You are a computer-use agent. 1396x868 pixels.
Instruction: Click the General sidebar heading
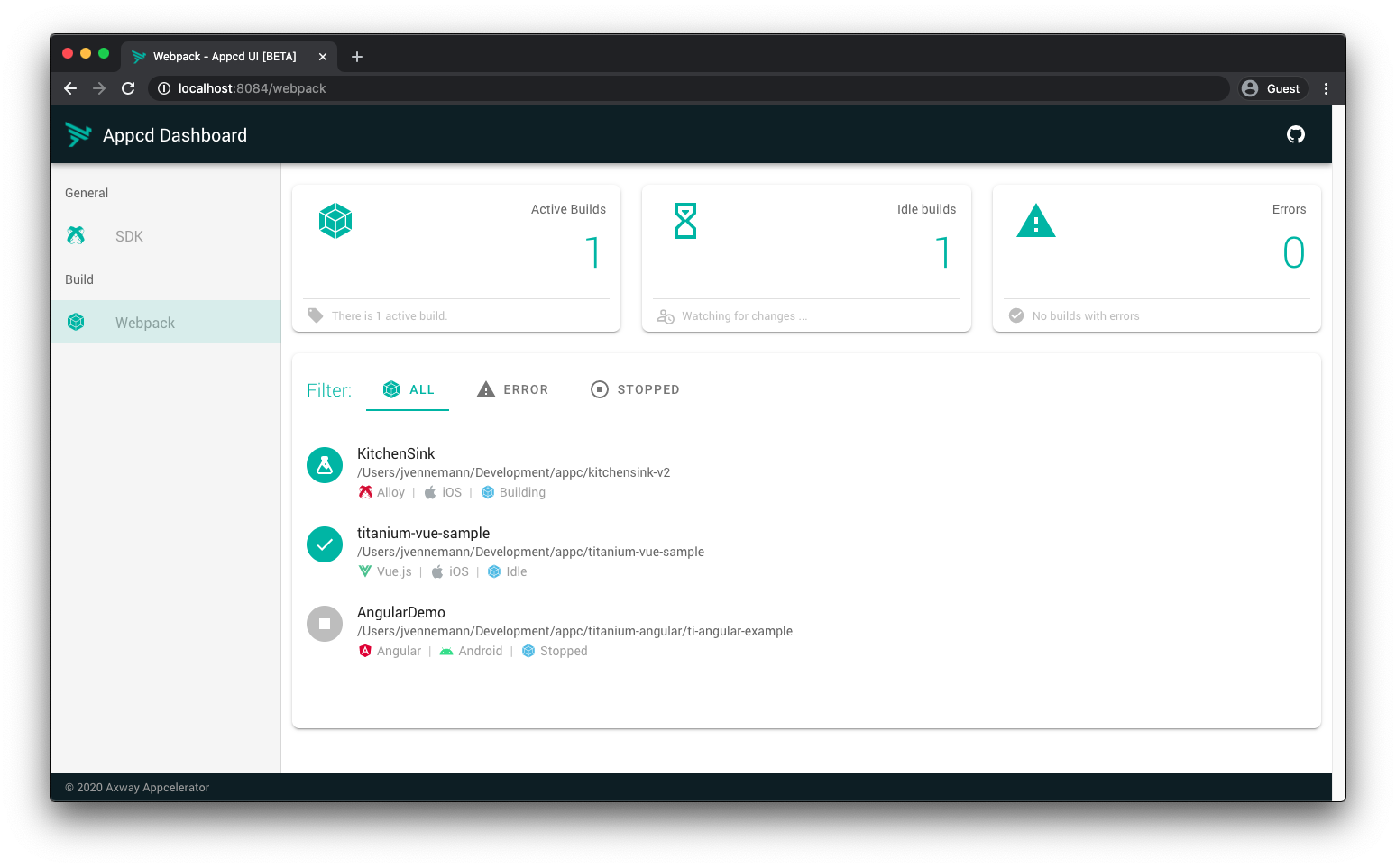click(x=87, y=193)
